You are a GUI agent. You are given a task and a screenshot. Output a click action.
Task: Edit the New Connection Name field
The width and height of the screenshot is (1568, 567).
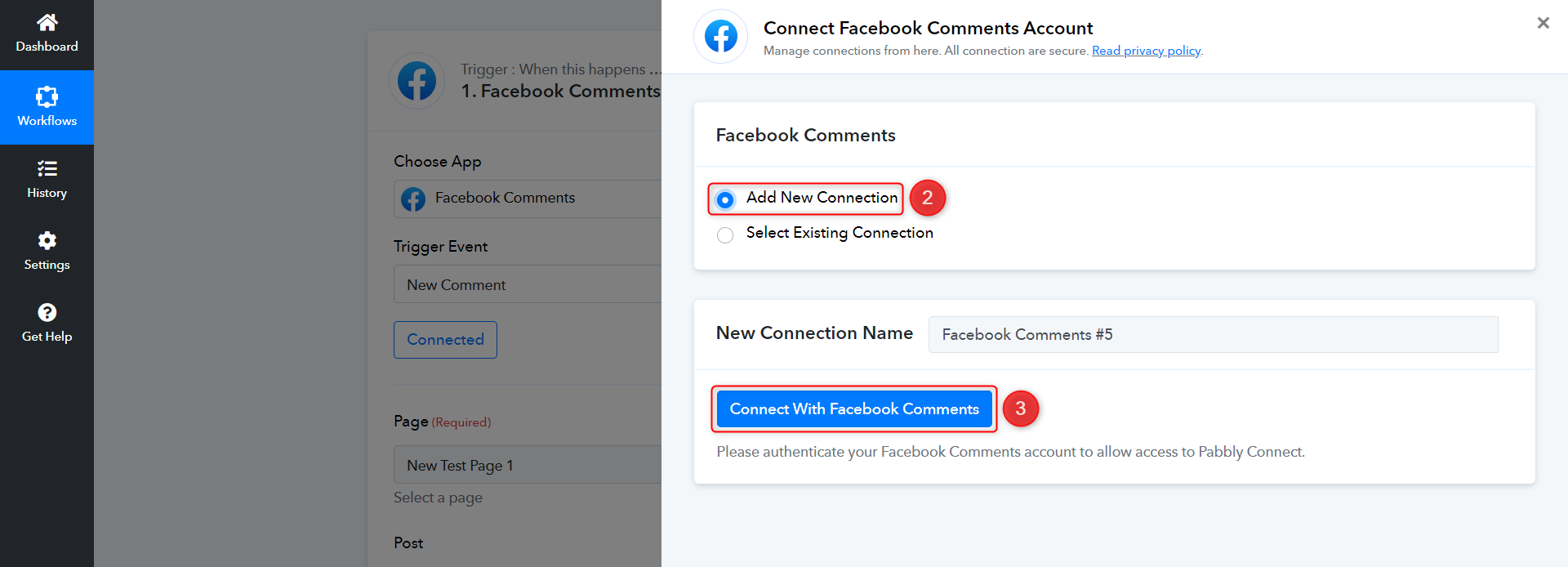(x=1213, y=334)
